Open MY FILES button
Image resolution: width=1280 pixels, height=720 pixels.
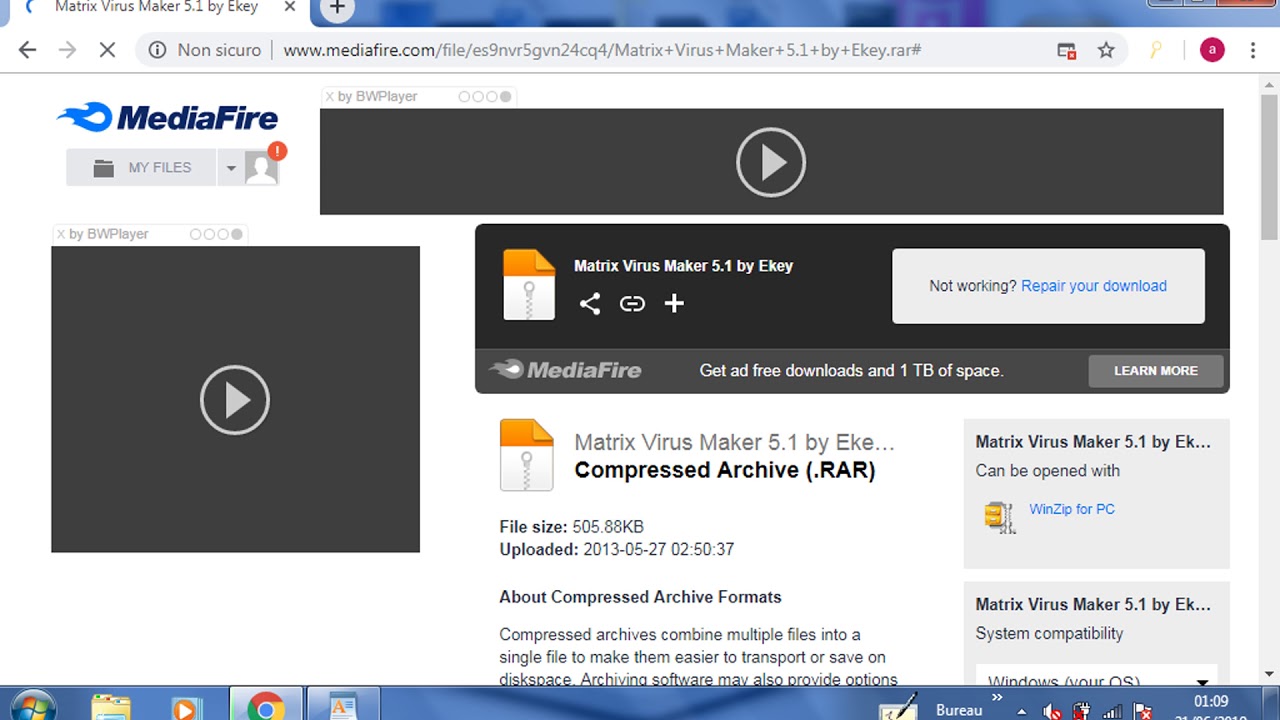141,167
